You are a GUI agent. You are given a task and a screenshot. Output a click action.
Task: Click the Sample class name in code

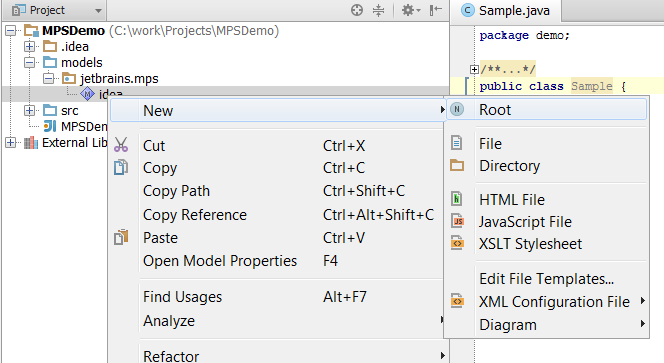592,86
